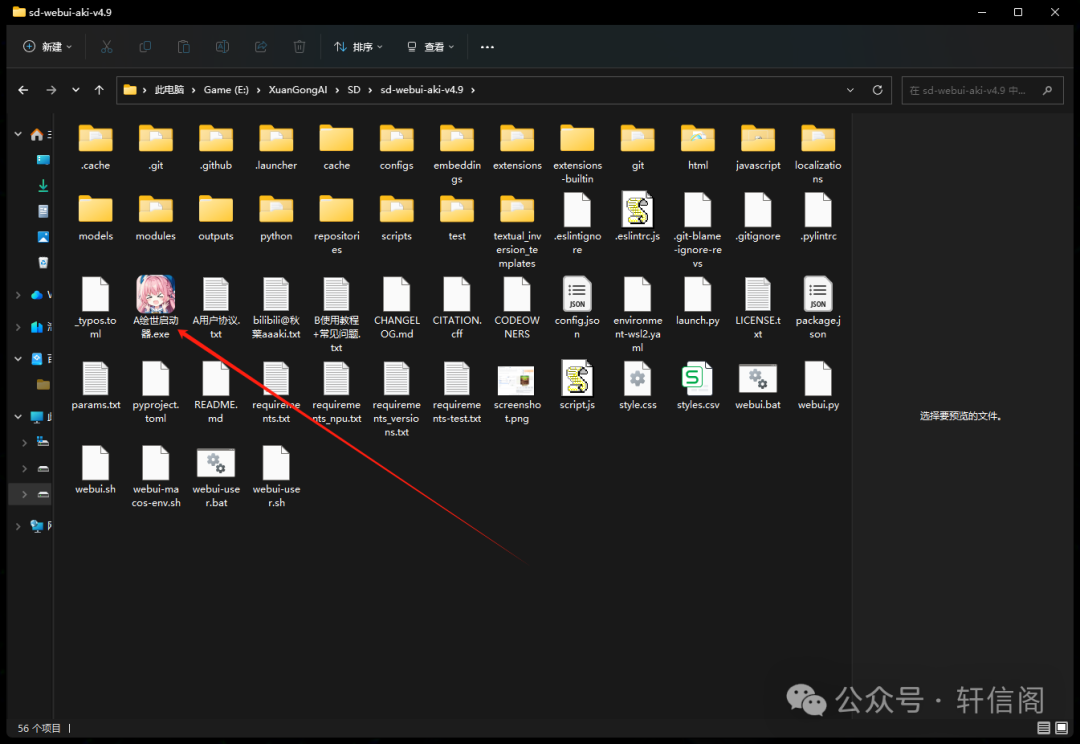1080x744 pixels.
Task: Navigate back using the back arrow
Action: click(23, 90)
